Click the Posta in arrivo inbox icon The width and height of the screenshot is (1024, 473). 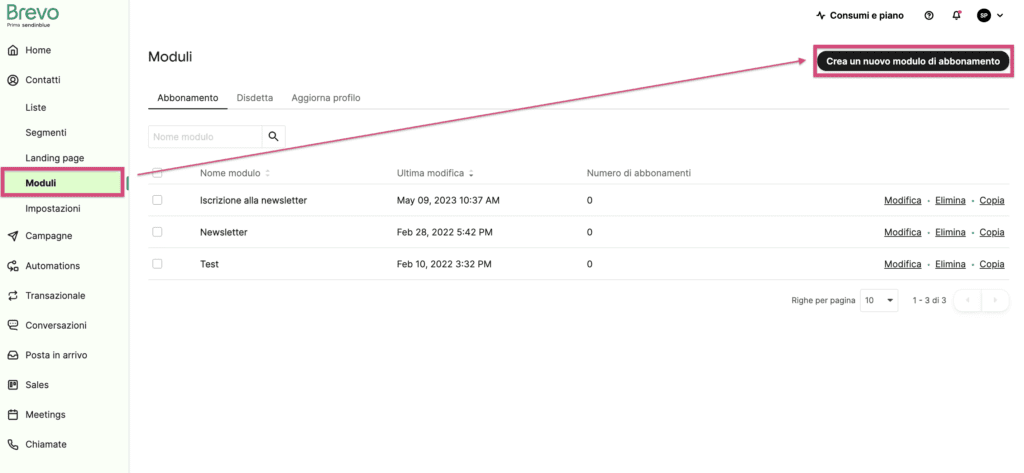(13, 355)
